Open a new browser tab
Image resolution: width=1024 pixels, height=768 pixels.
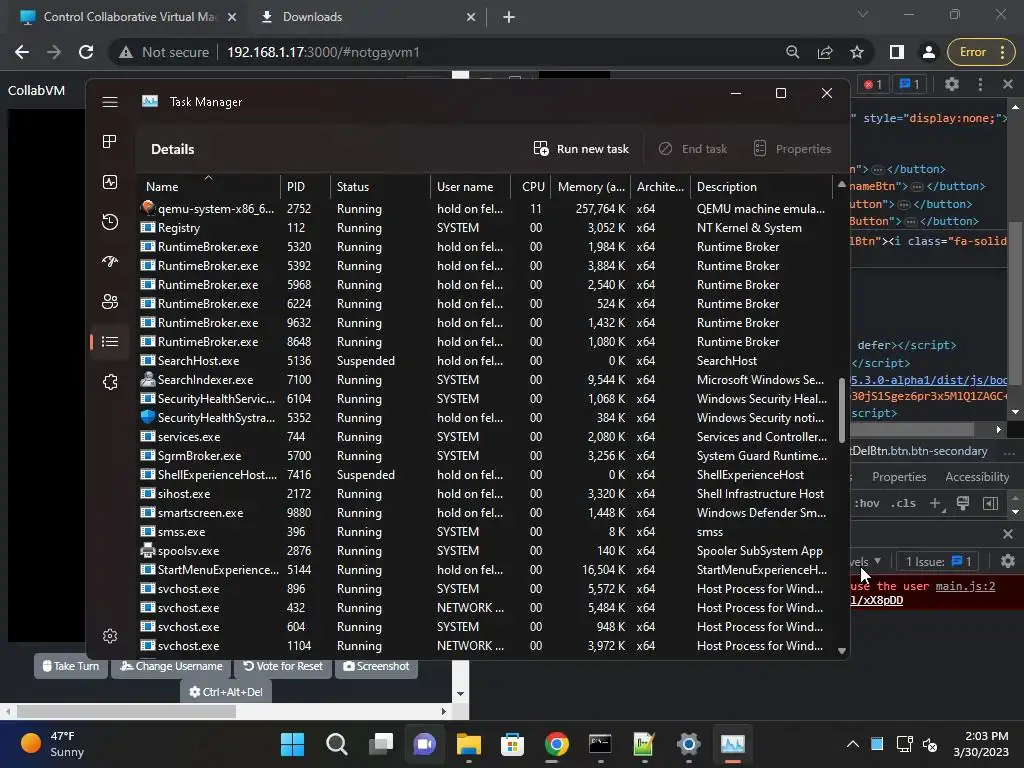[x=509, y=18]
